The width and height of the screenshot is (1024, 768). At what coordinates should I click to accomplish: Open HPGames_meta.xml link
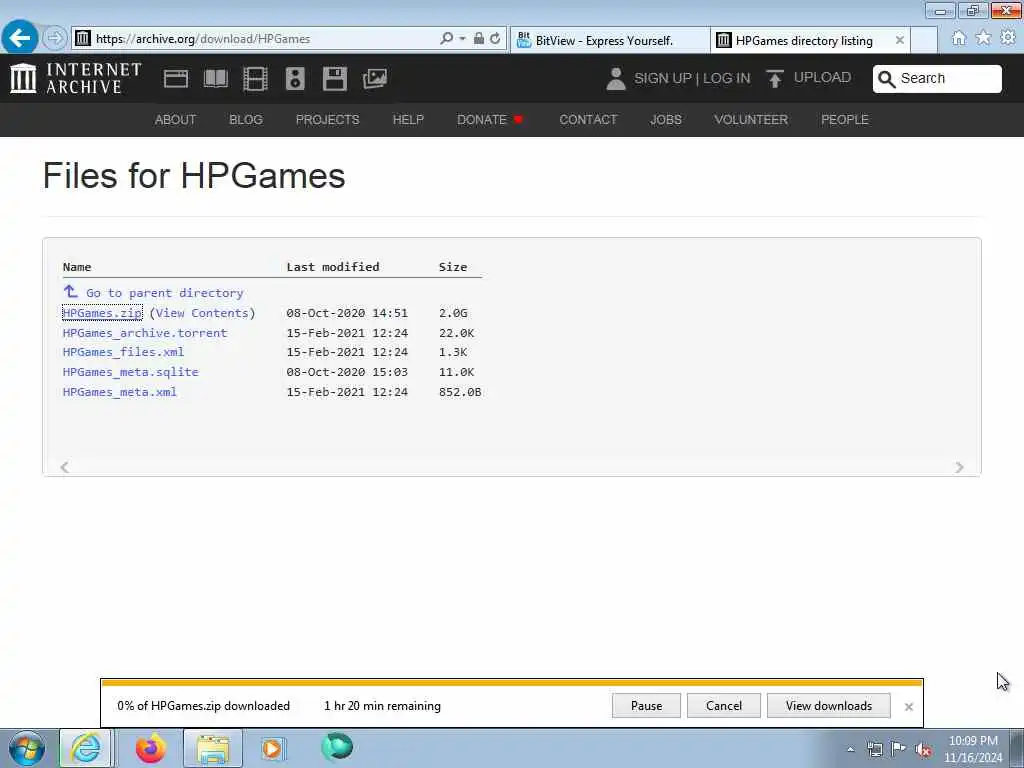[120, 392]
